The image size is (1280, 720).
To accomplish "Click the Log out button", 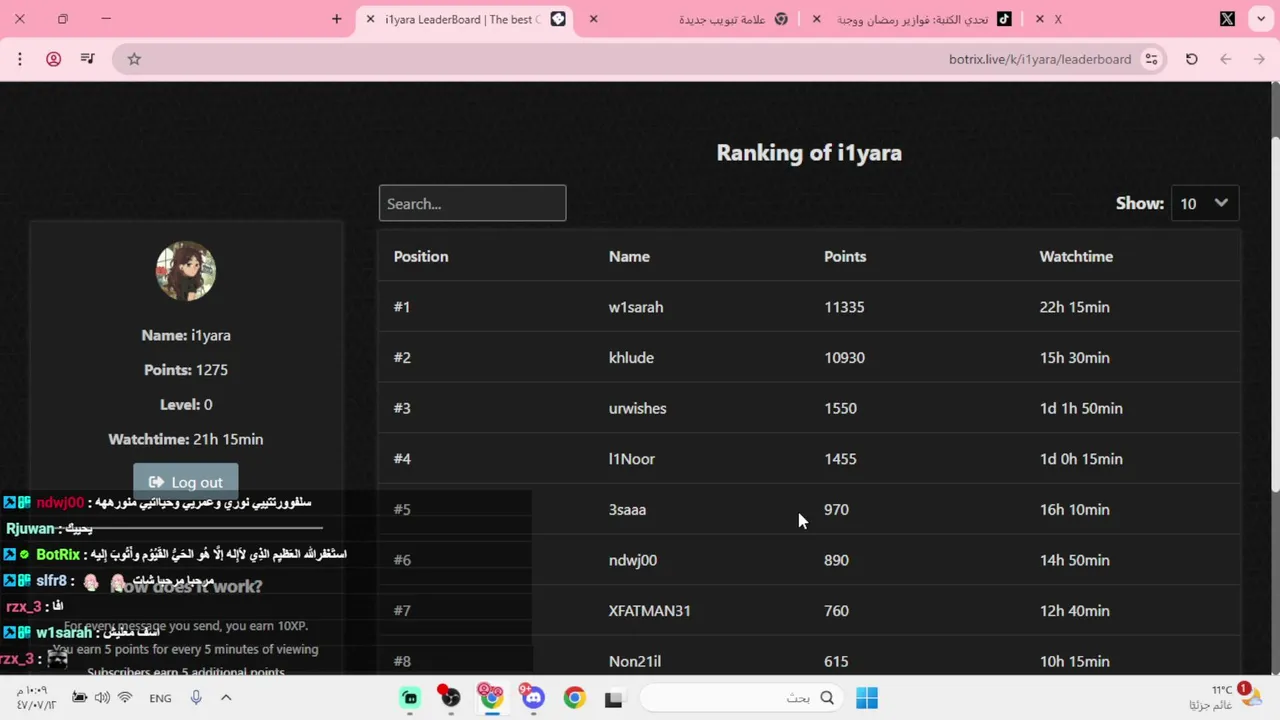I will [x=186, y=482].
